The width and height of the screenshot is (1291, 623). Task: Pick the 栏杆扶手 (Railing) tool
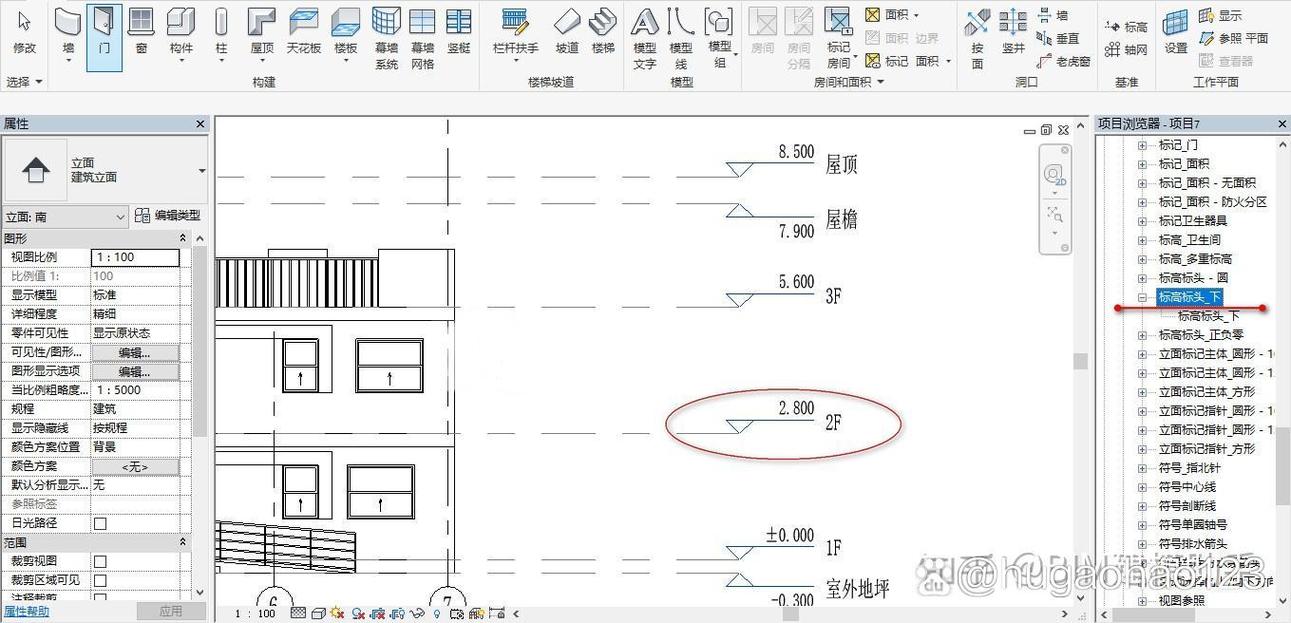[x=515, y=34]
